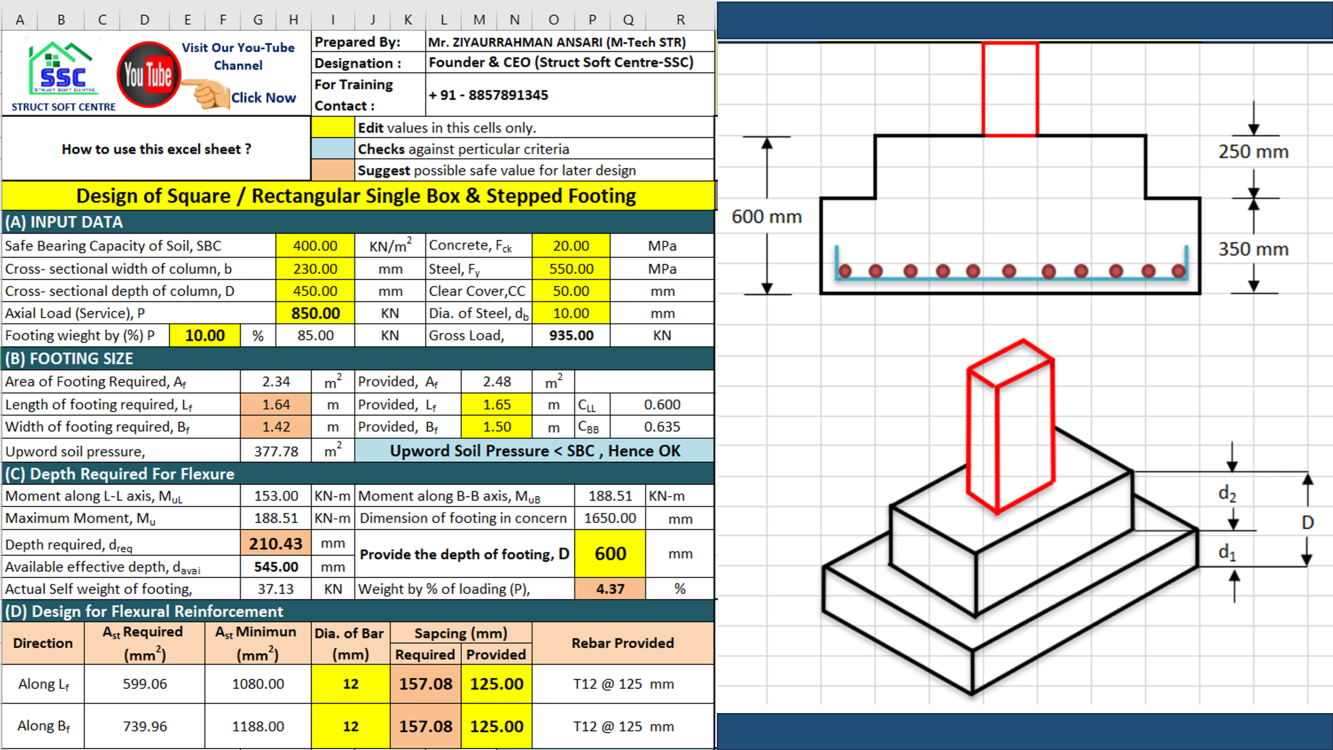Select the Along Bf provided spacing 125.00
This screenshot has width=1333, height=750.
496,727
